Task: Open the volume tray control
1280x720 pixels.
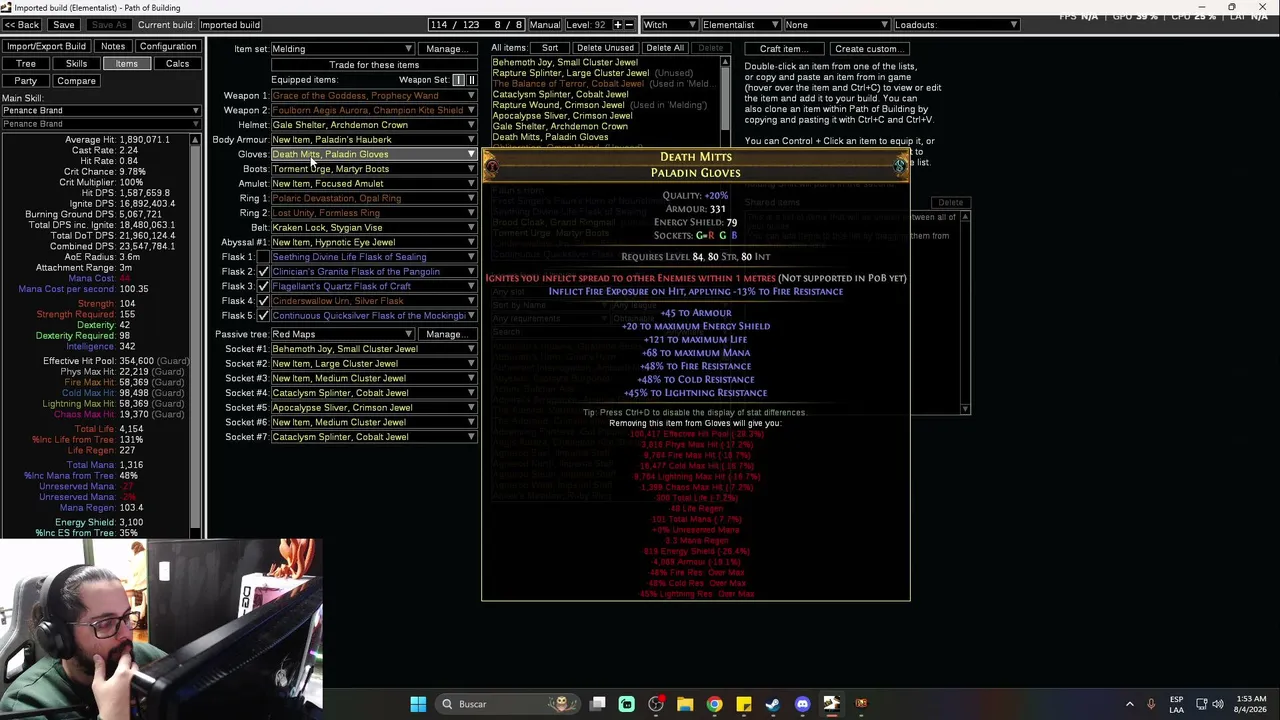Action: (1218, 704)
